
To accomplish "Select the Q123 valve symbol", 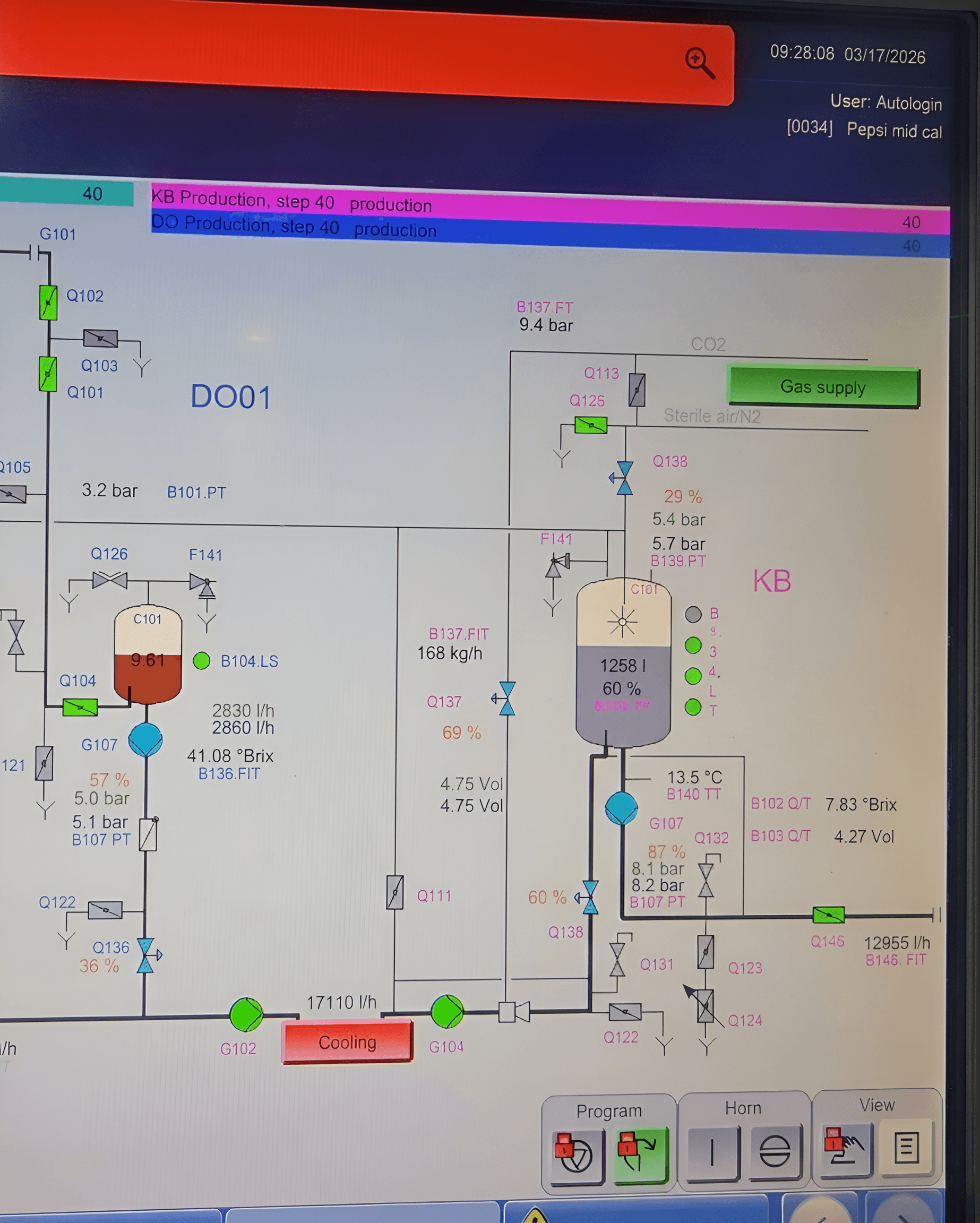I will [x=706, y=952].
